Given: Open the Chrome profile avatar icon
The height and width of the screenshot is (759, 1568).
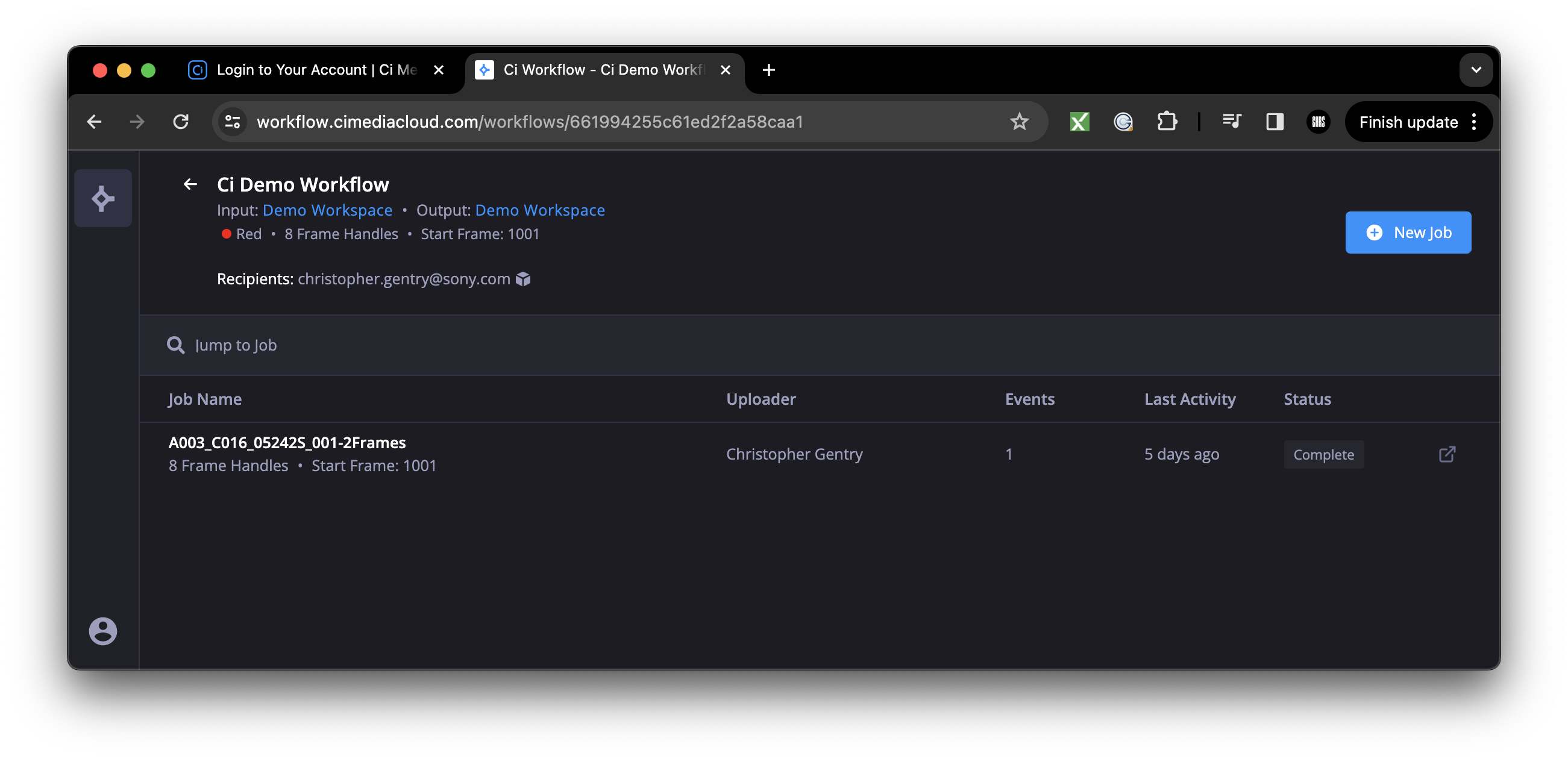Looking at the screenshot, I should pos(1318,122).
